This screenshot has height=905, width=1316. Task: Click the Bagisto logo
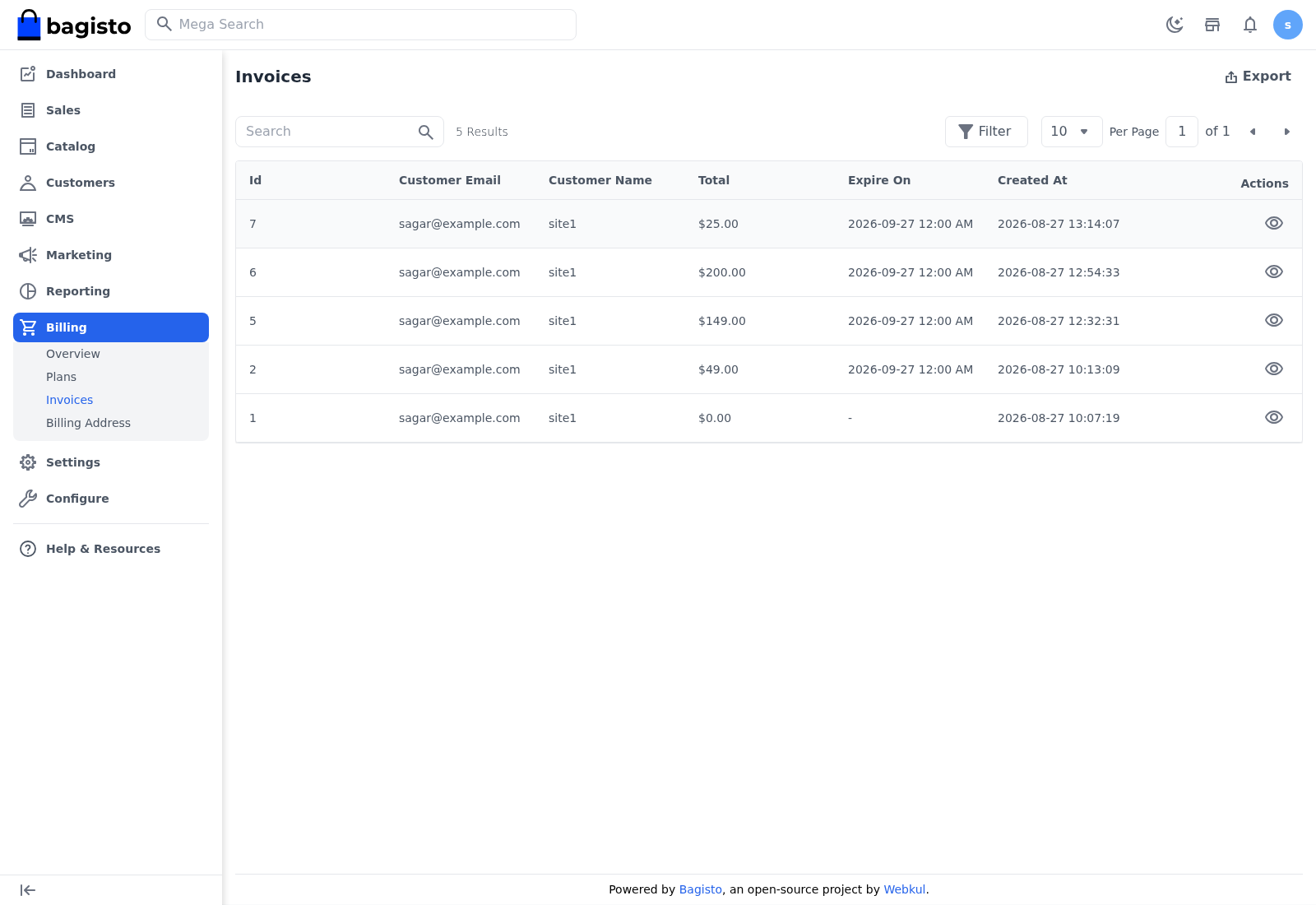[x=74, y=25]
